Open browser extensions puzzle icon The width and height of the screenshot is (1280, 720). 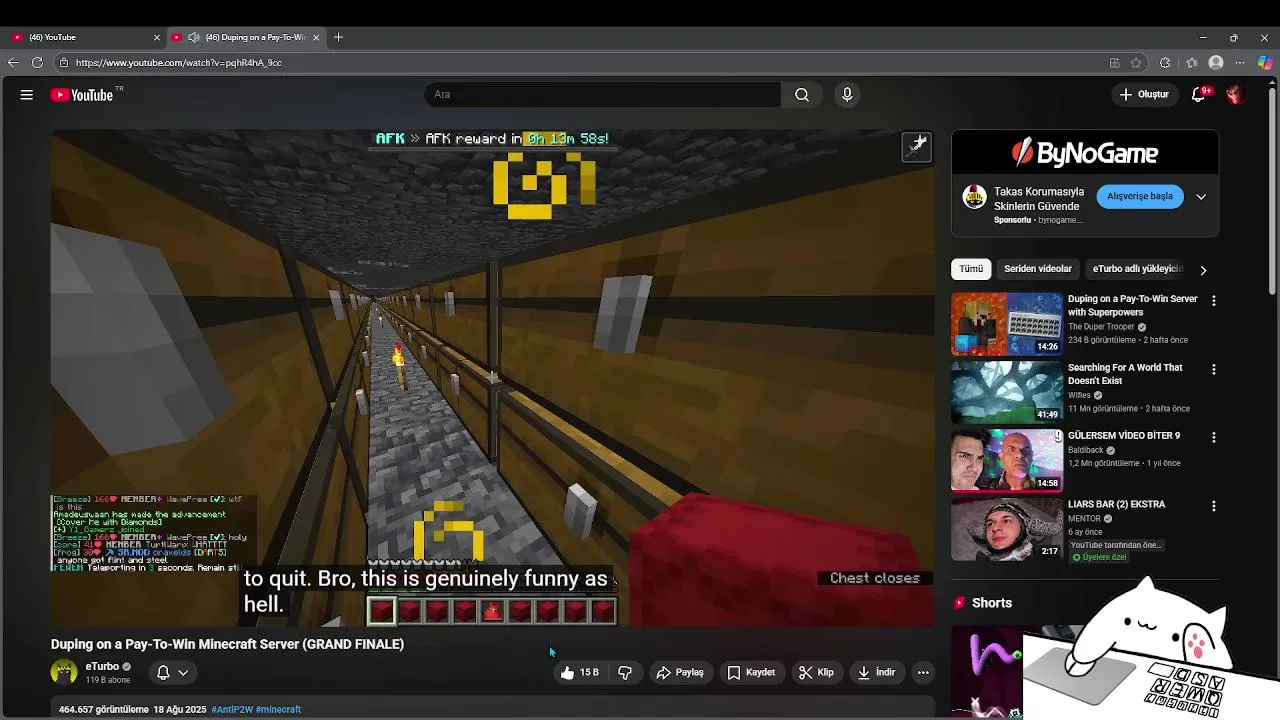1165,62
